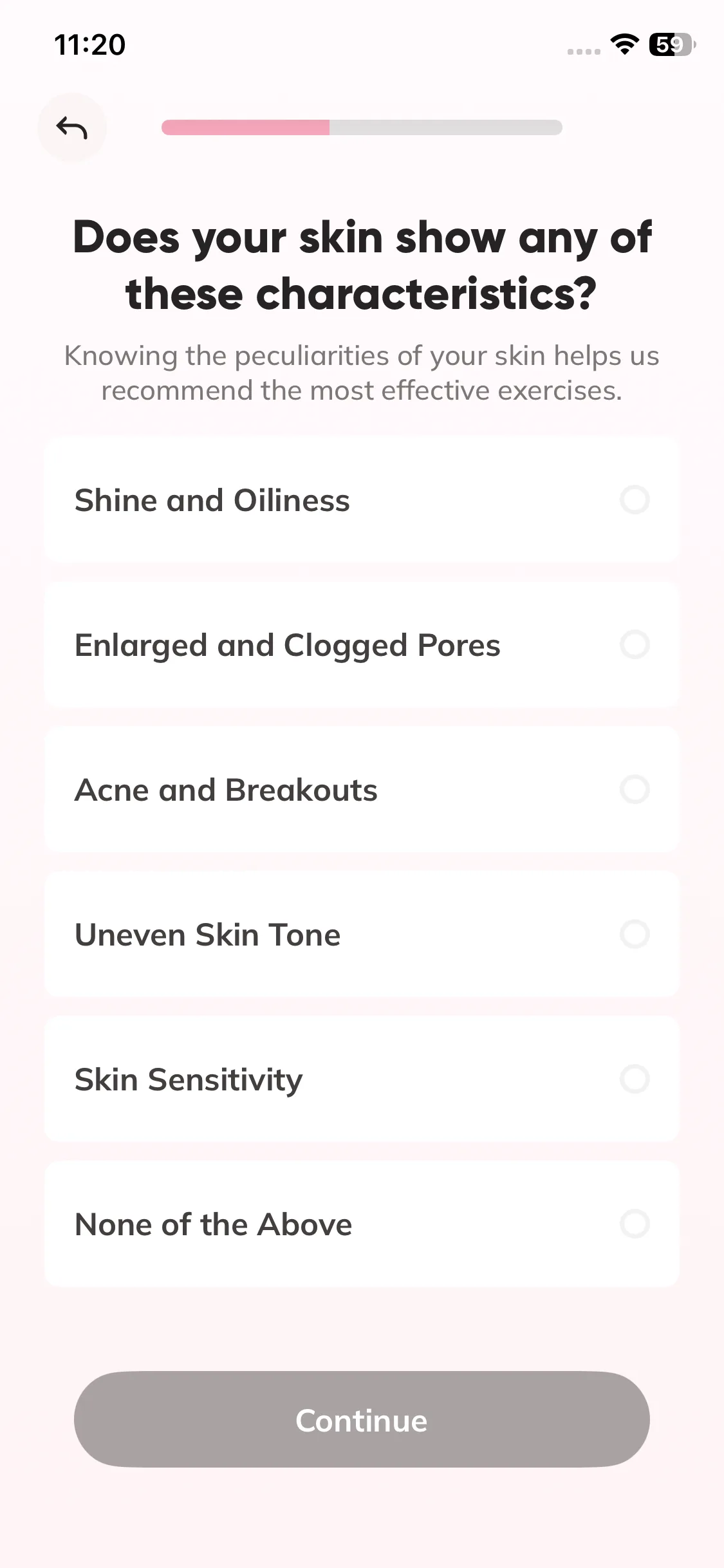This screenshot has width=724, height=1568.
Task: Choose the None of the Above circle
Action: (635, 1224)
